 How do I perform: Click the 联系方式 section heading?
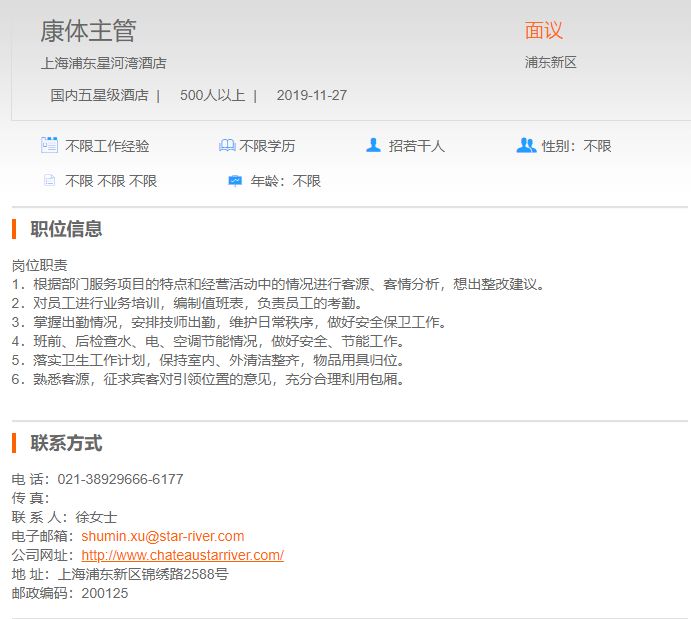point(66,443)
